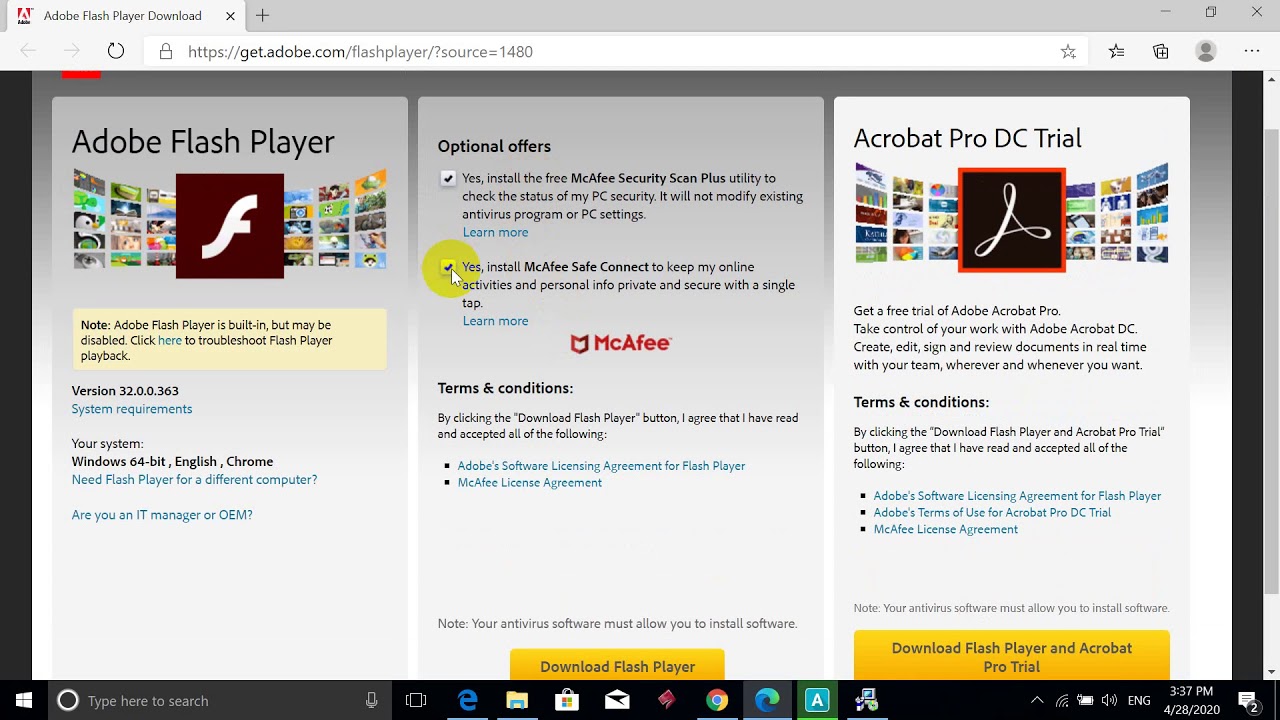Click the Flash Player logo image
The height and width of the screenshot is (720, 1280).
230,225
